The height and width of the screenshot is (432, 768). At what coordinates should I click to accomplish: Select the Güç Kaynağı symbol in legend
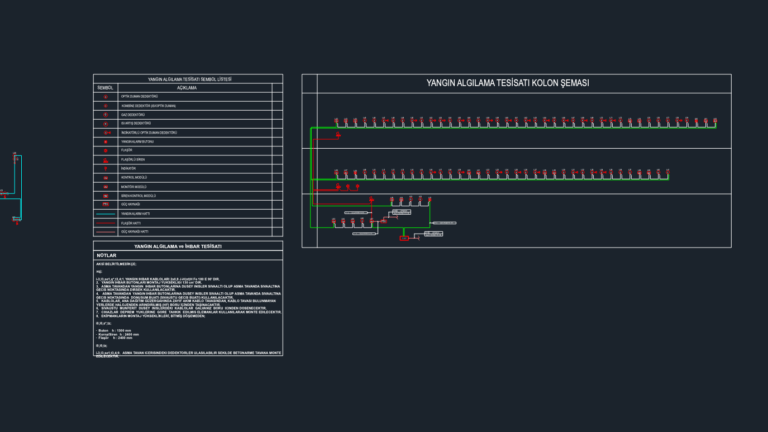pyautogui.click(x=105, y=204)
